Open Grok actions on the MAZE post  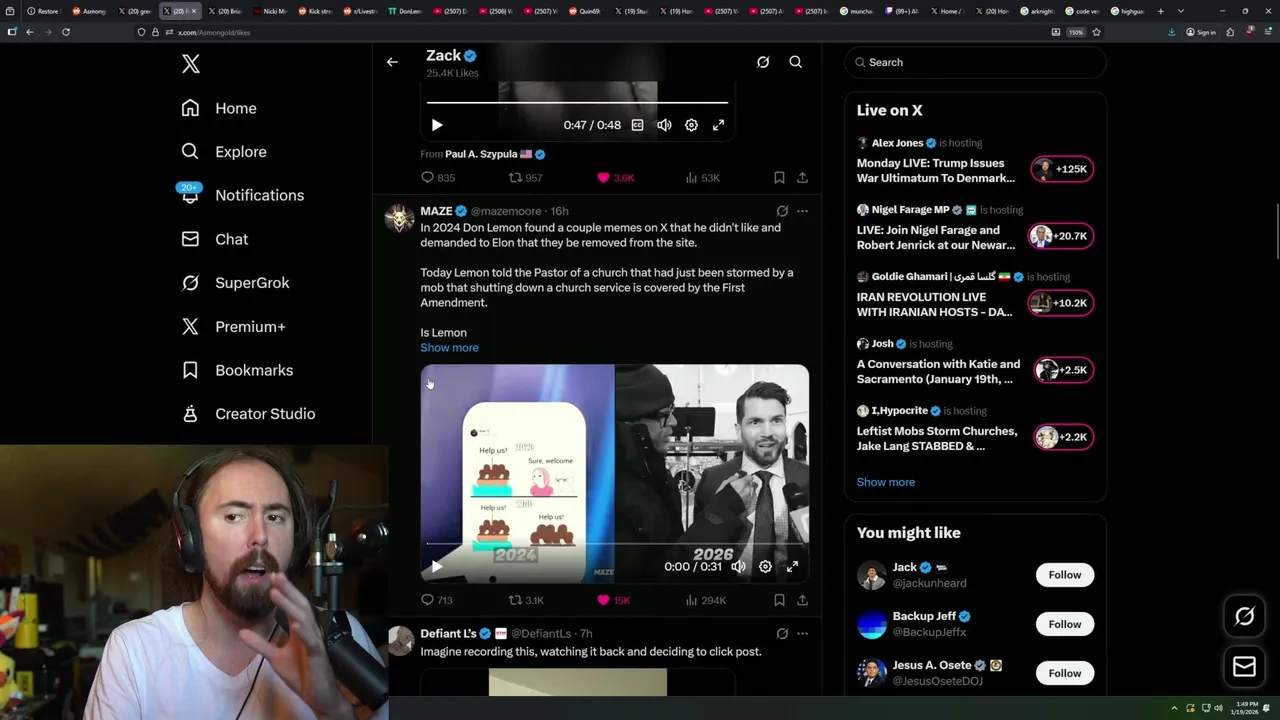coord(782,211)
